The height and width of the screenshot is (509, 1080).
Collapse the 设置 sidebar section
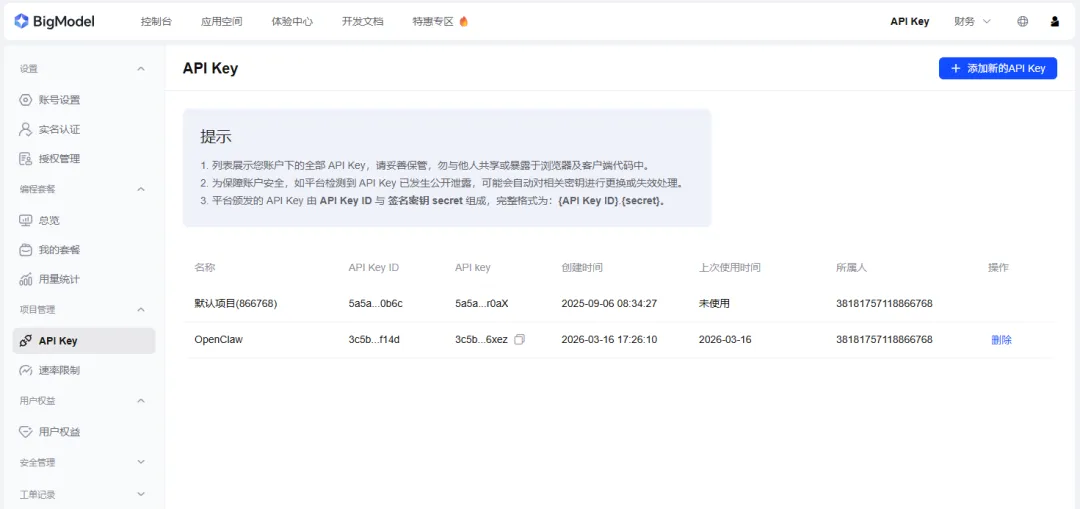[141, 69]
